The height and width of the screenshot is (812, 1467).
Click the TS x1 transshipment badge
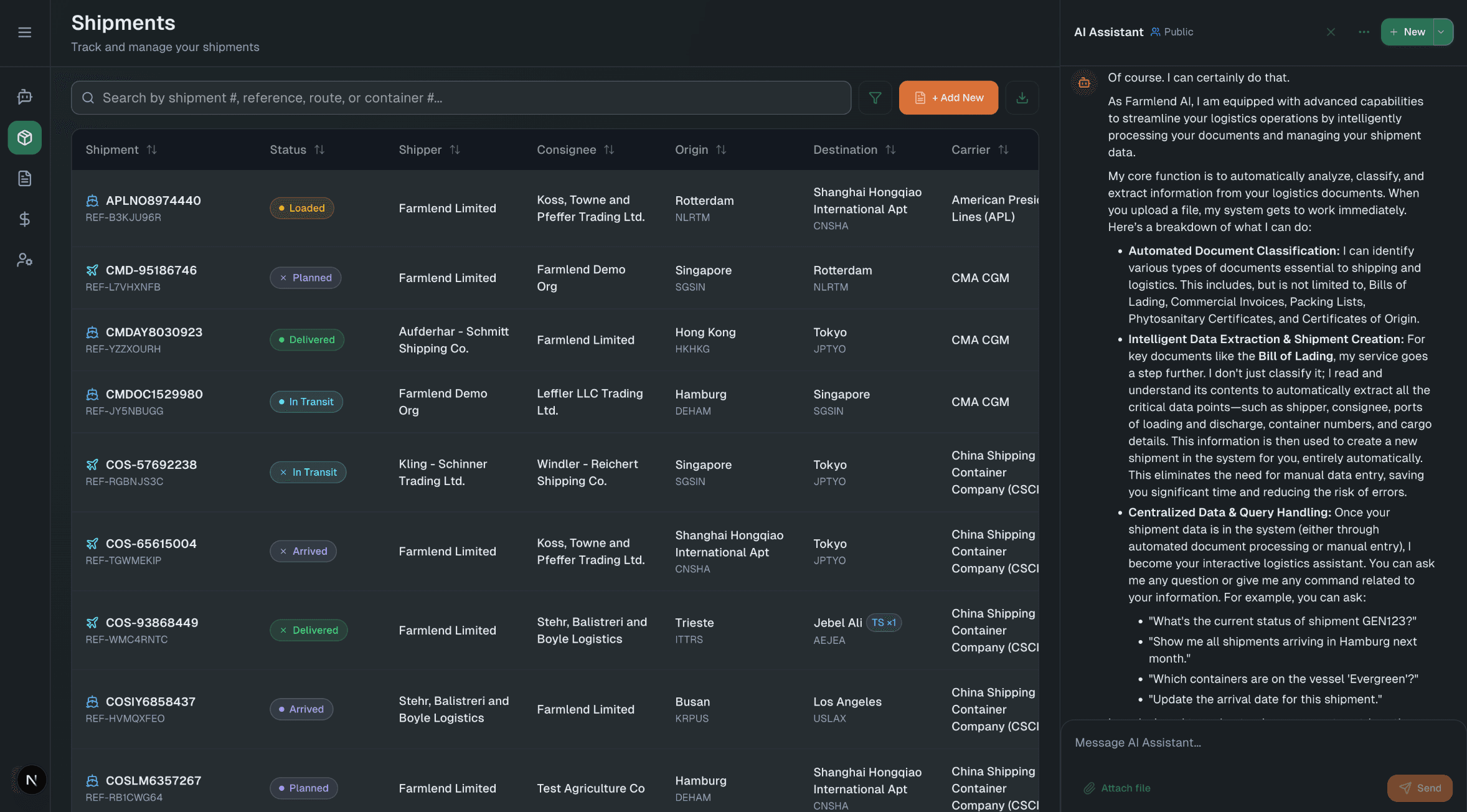click(x=884, y=623)
